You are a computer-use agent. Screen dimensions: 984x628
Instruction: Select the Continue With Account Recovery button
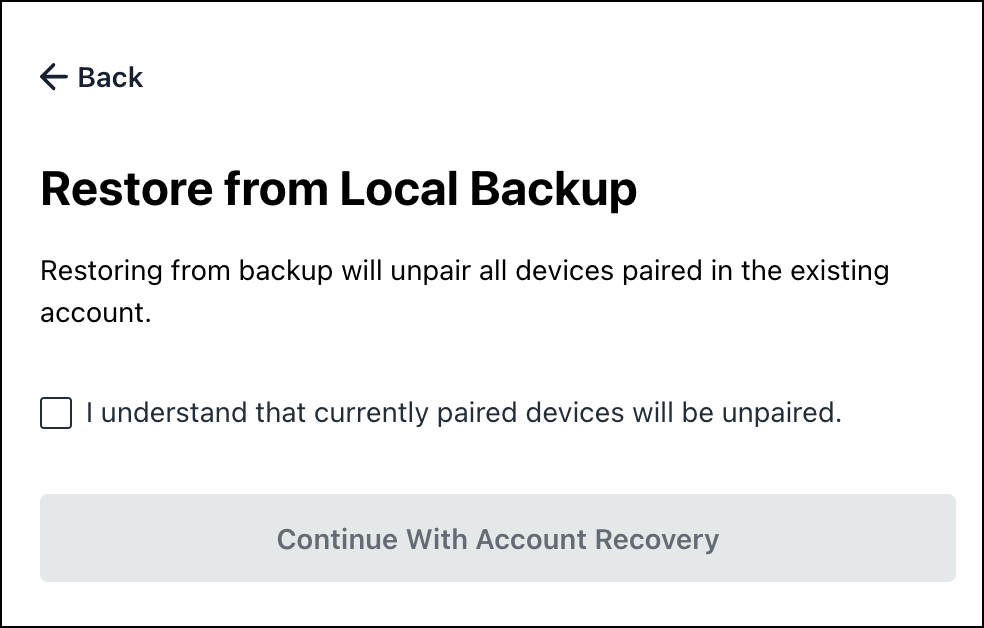point(497,538)
